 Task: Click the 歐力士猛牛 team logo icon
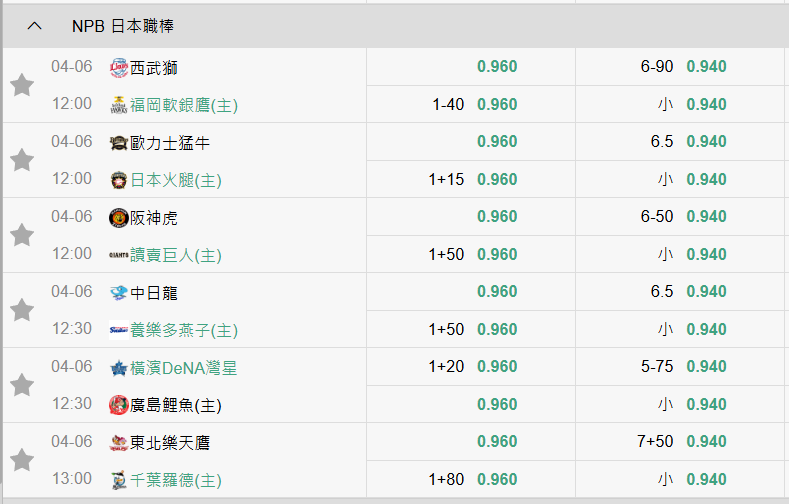119,142
